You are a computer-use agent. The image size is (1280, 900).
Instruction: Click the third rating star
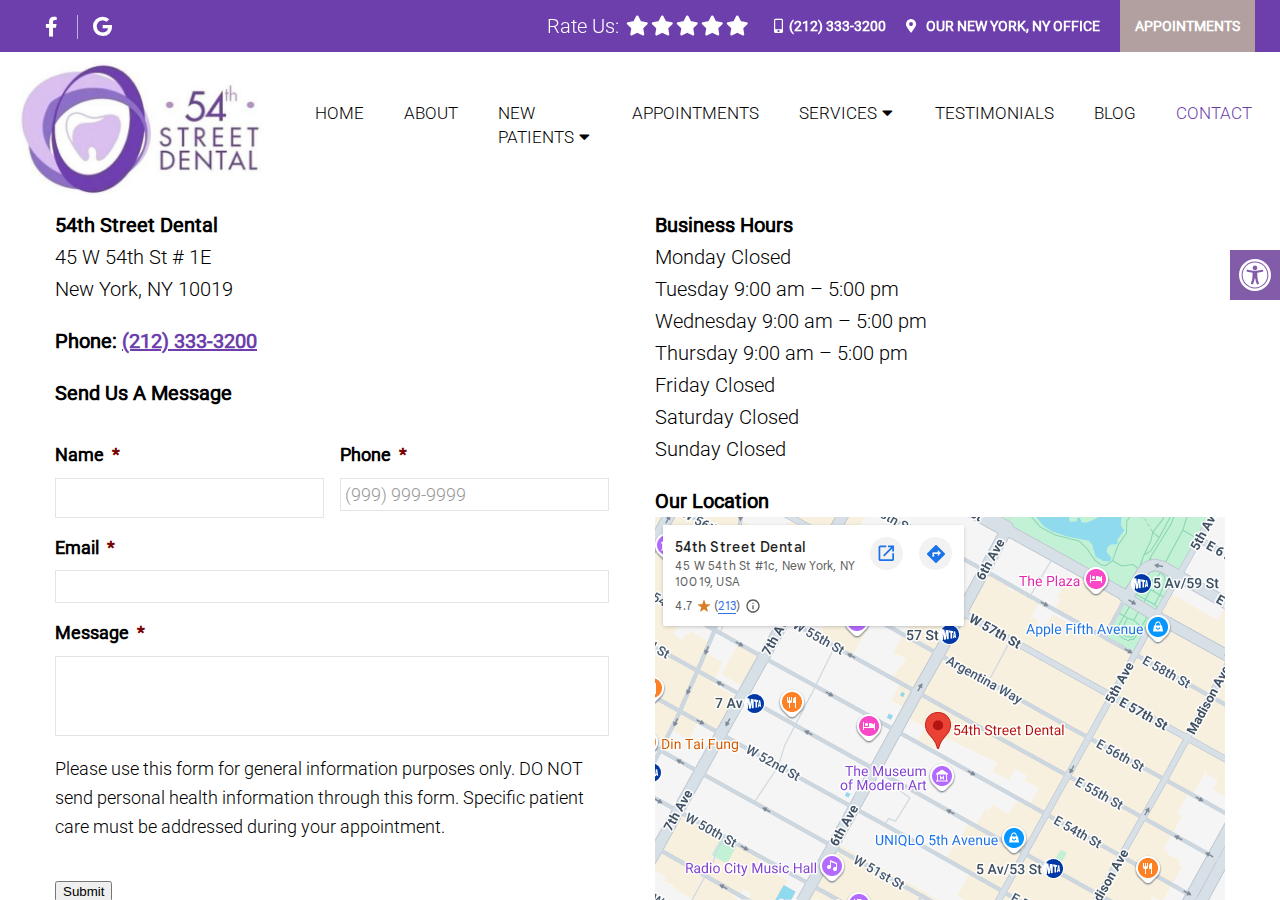tap(687, 26)
